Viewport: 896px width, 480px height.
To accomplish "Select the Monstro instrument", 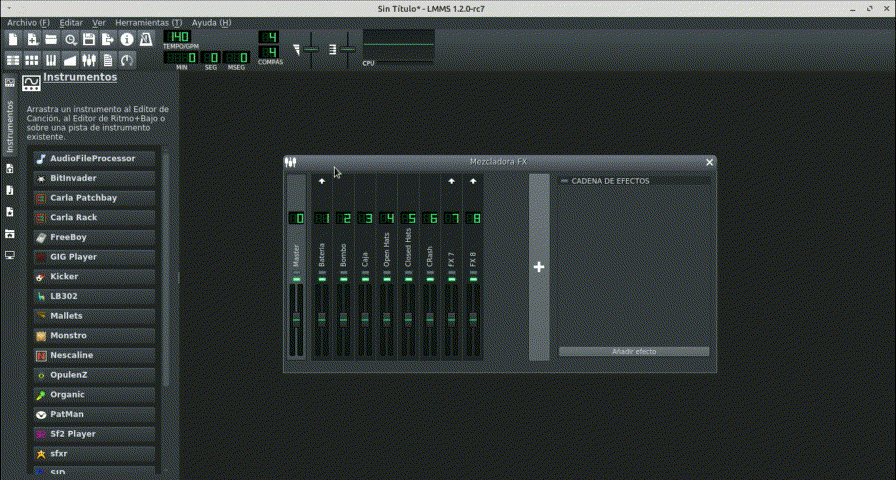I will click(x=94, y=336).
